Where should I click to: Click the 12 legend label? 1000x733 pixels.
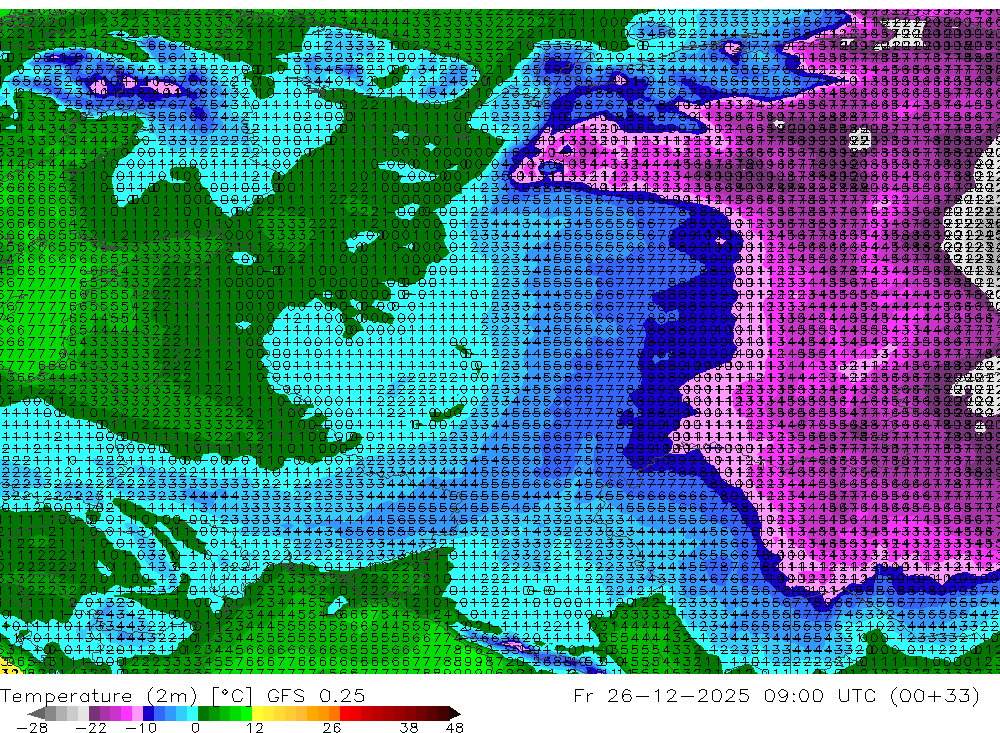(254, 727)
